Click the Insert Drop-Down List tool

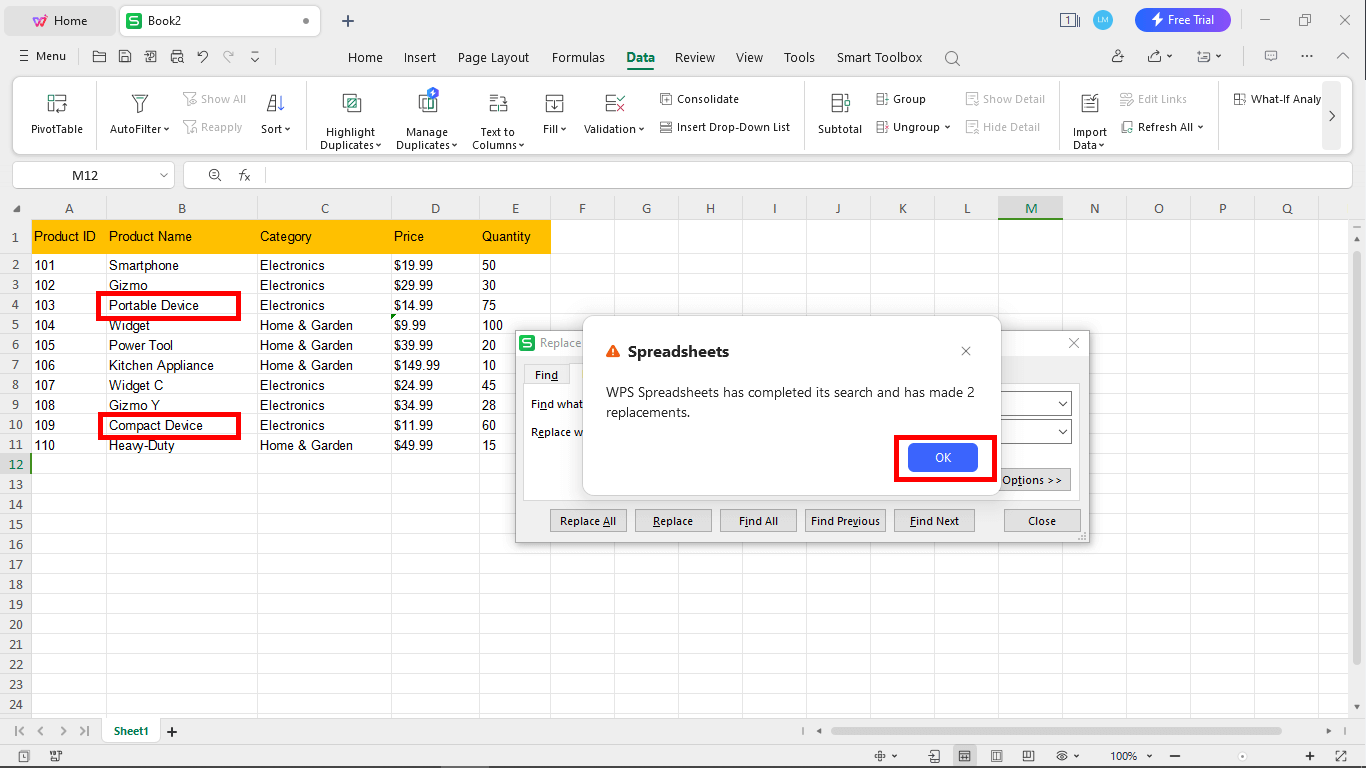coord(725,127)
